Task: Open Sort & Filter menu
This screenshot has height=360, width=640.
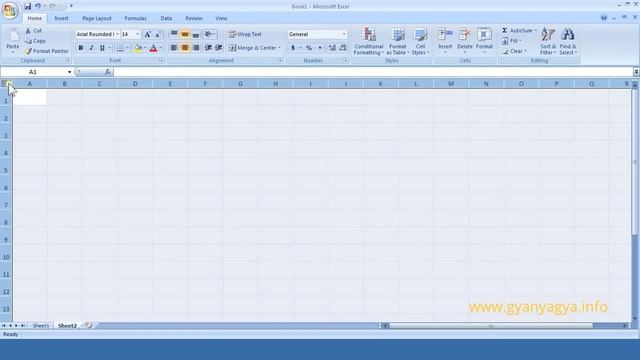Action: pos(548,41)
